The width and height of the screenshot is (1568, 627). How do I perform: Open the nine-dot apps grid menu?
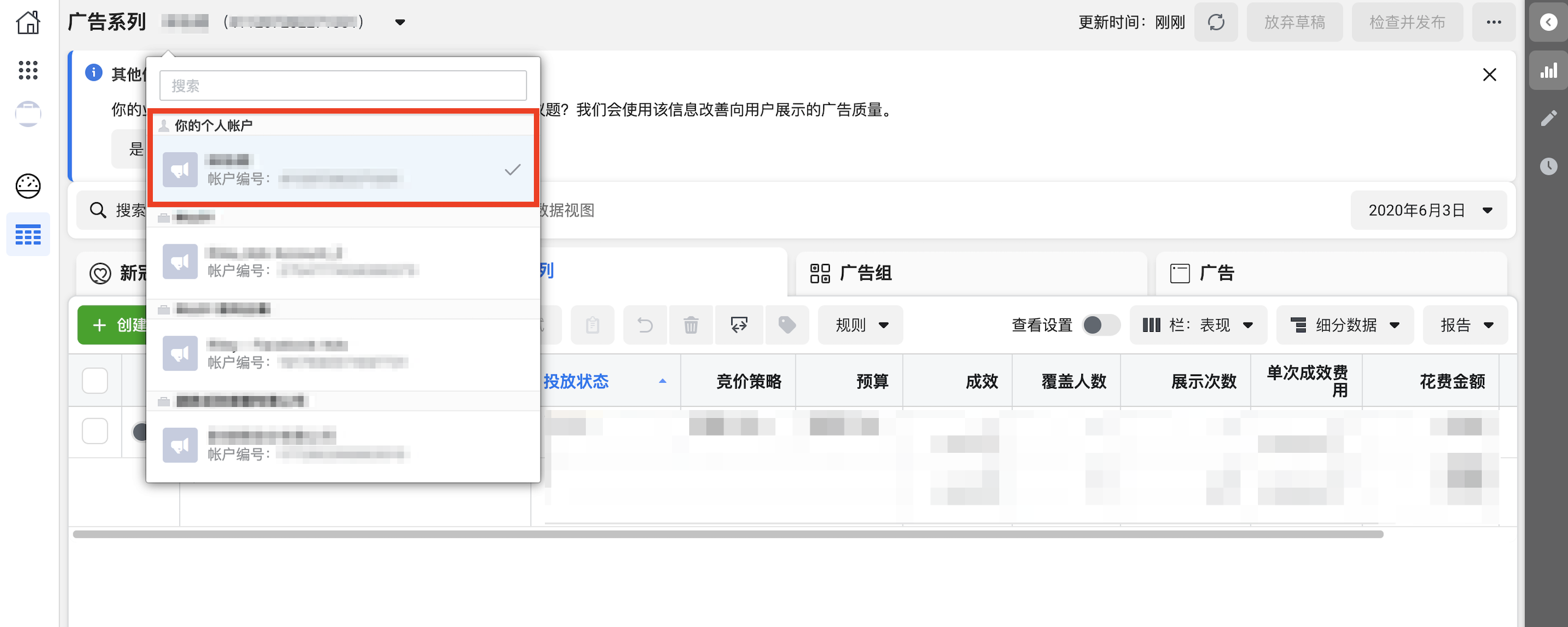[x=28, y=70]
